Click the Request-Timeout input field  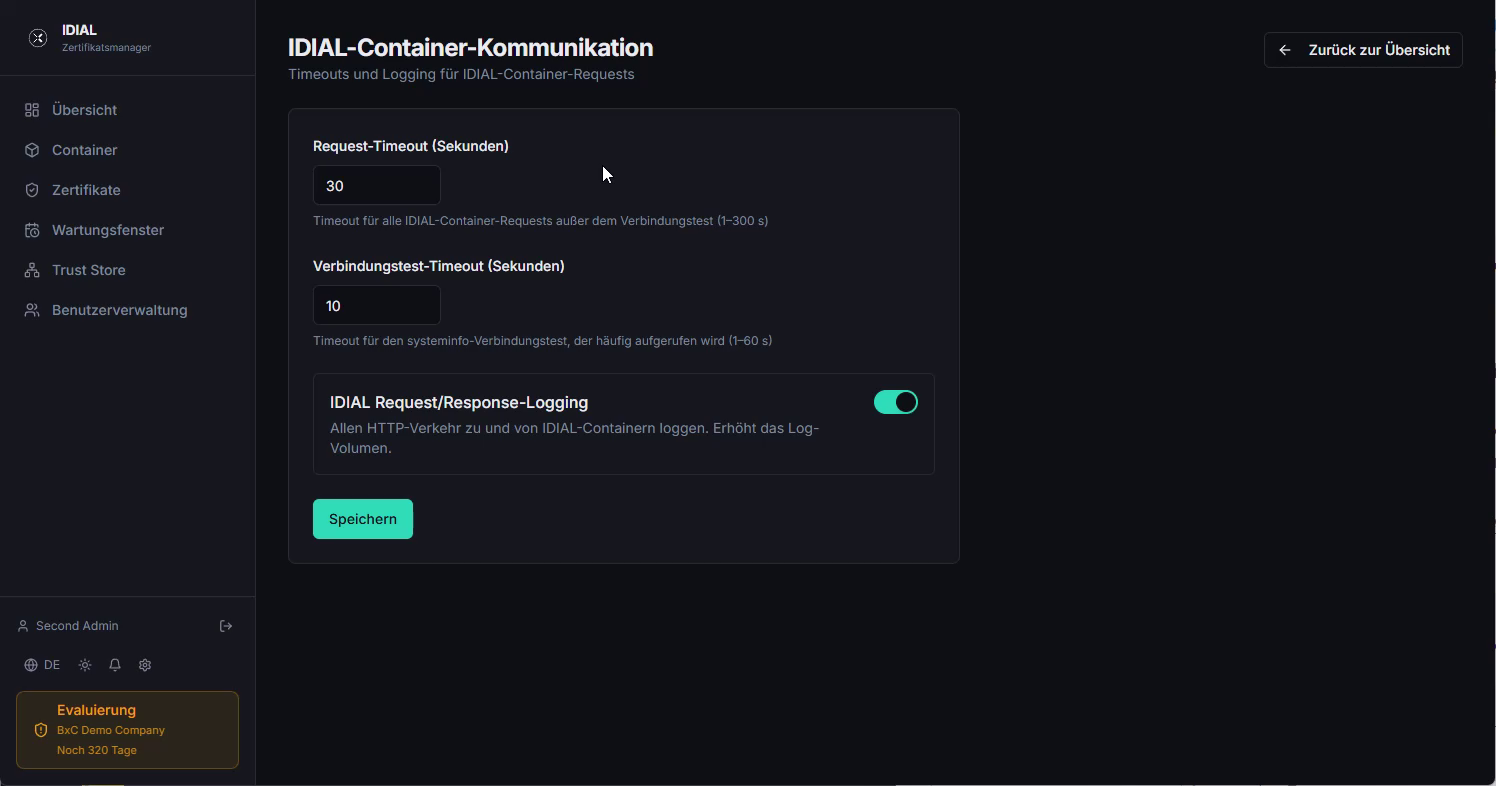pos(377,185)
